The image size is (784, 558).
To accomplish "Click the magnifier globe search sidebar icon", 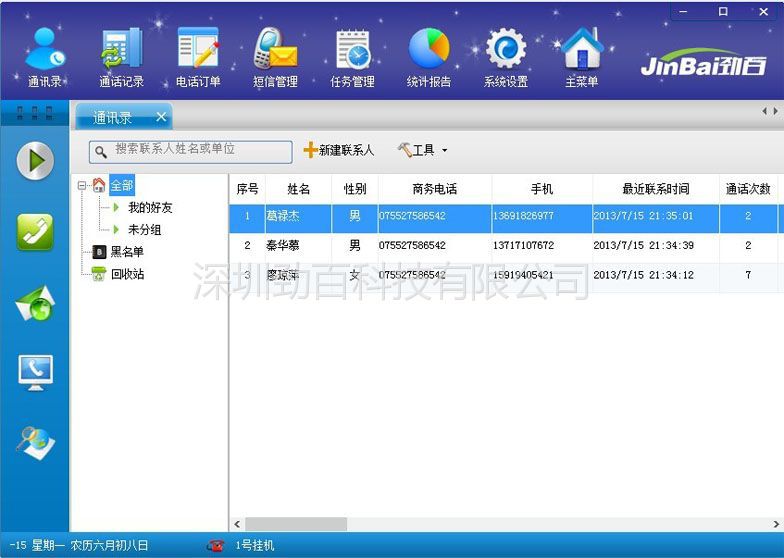I will [x=35, y=443].
